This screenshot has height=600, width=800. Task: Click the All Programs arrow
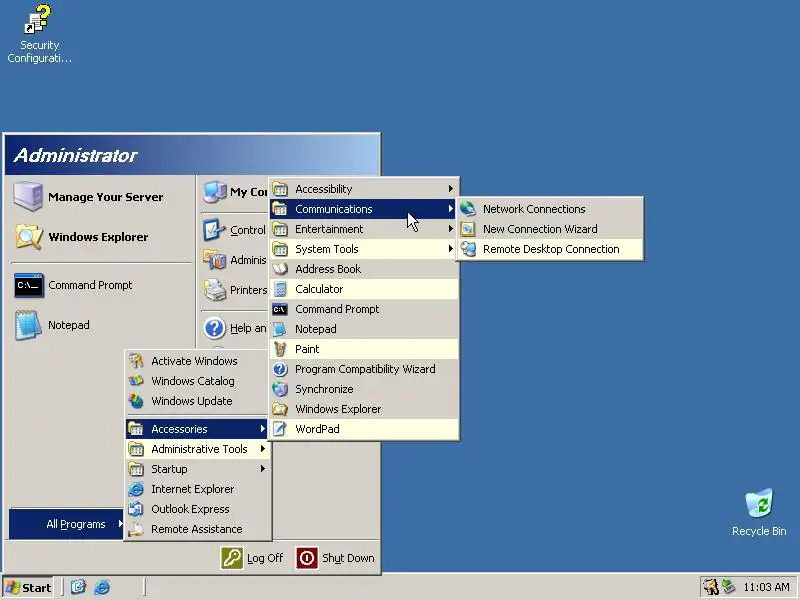tap(120, 523)
